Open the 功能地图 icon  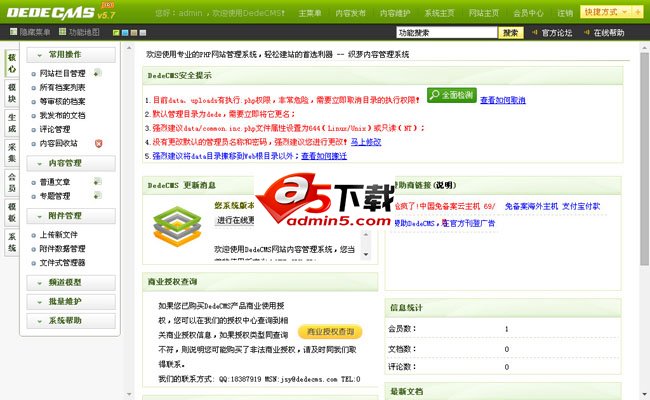(63, 32)
